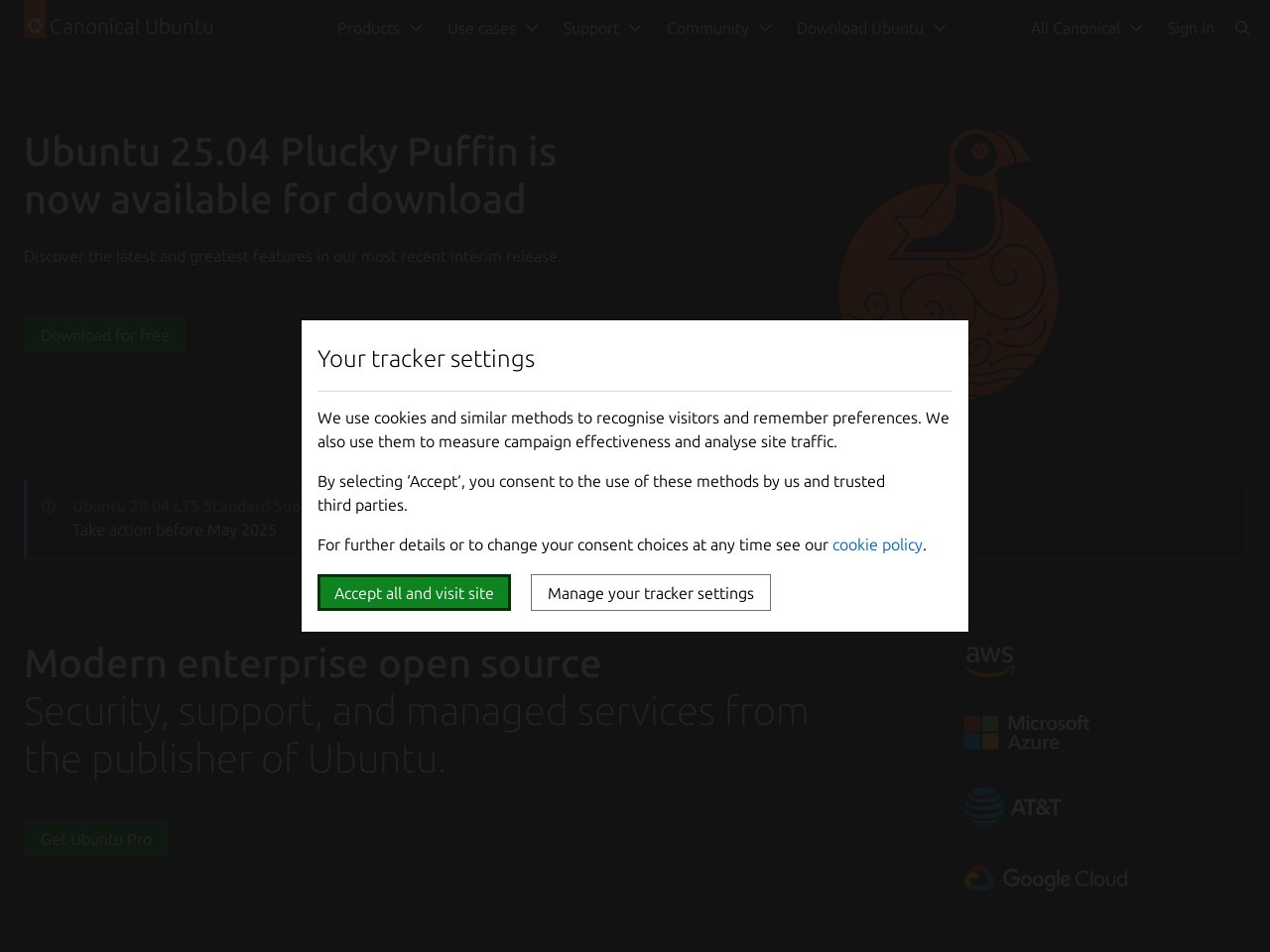Click the Get Ubuntu Pro button
Screen dimensions: 1270x952
pyautogui.click(x=96, y=839)
